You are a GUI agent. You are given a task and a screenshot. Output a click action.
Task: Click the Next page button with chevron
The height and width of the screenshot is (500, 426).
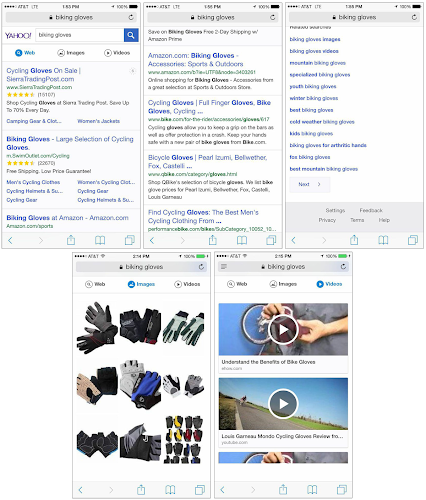(x=310, y=184)
